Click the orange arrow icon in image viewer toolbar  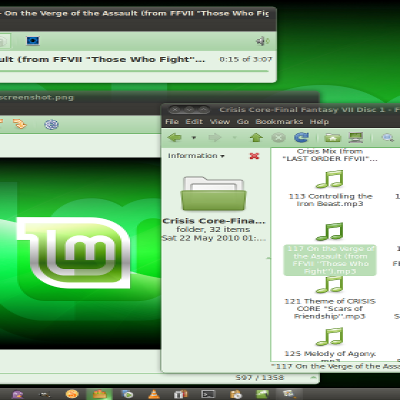click(x=20, y=124)
